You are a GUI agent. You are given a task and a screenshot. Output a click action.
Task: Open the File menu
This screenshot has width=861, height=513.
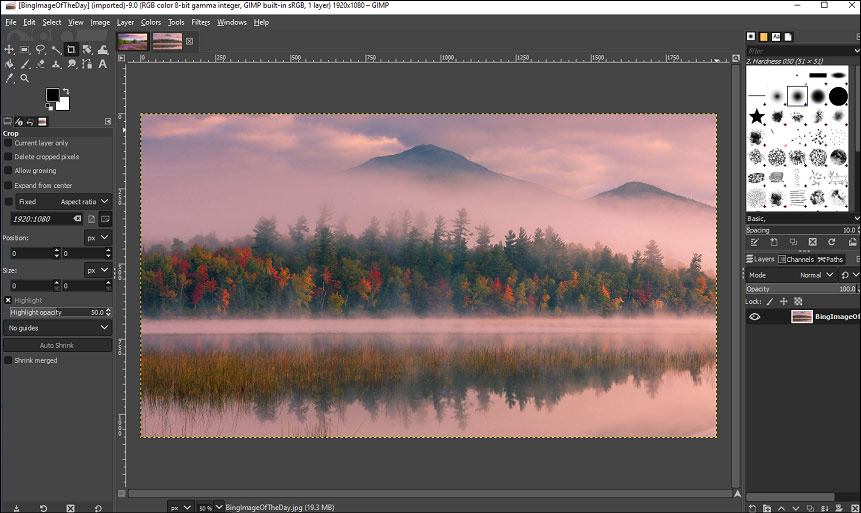[x=10, y=23]
